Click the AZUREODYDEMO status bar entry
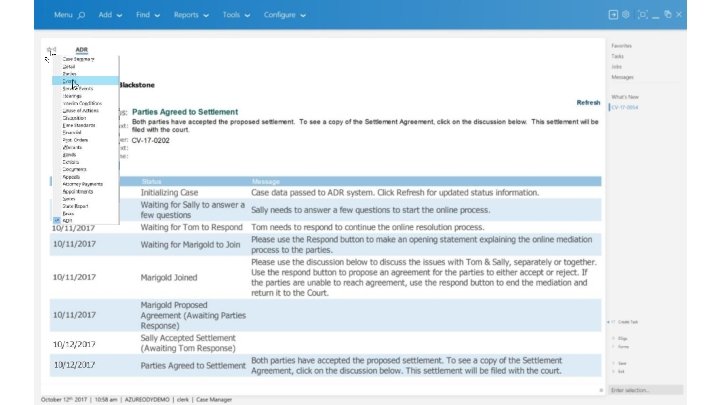Viewport: 720px width, 405px height. [147, 399]
